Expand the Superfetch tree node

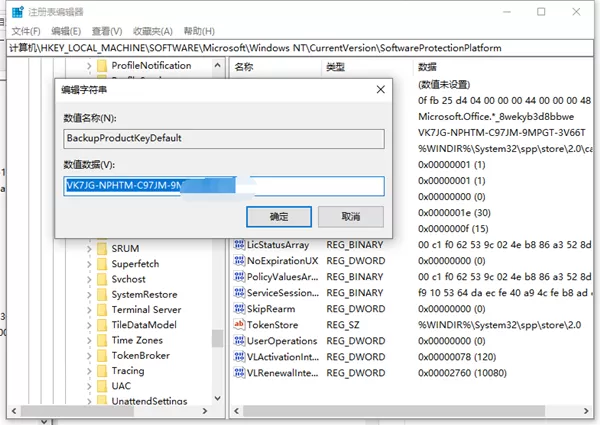89,264
